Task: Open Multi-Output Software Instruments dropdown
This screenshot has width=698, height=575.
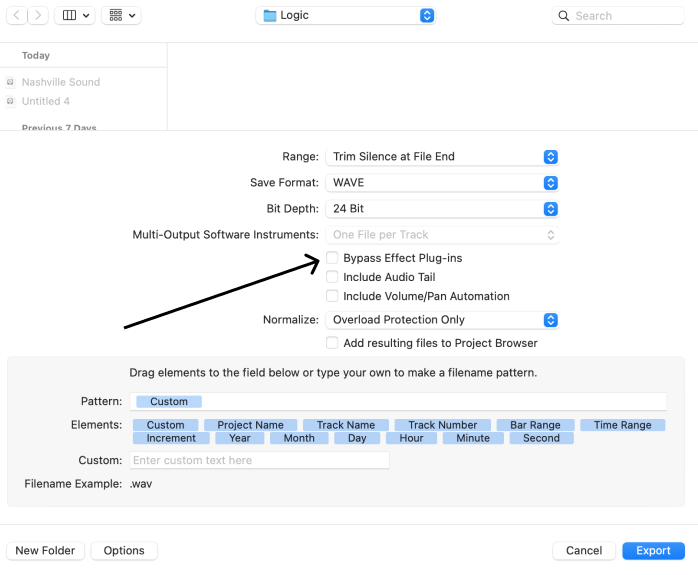Action: tap(442, 235)
